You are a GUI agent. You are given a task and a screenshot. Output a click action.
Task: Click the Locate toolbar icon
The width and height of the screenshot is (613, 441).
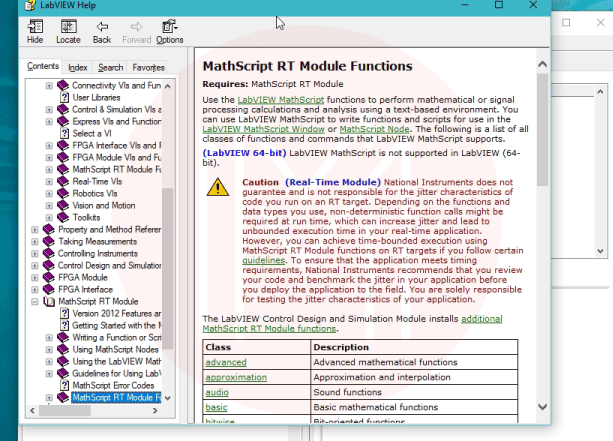click(68, 27)
